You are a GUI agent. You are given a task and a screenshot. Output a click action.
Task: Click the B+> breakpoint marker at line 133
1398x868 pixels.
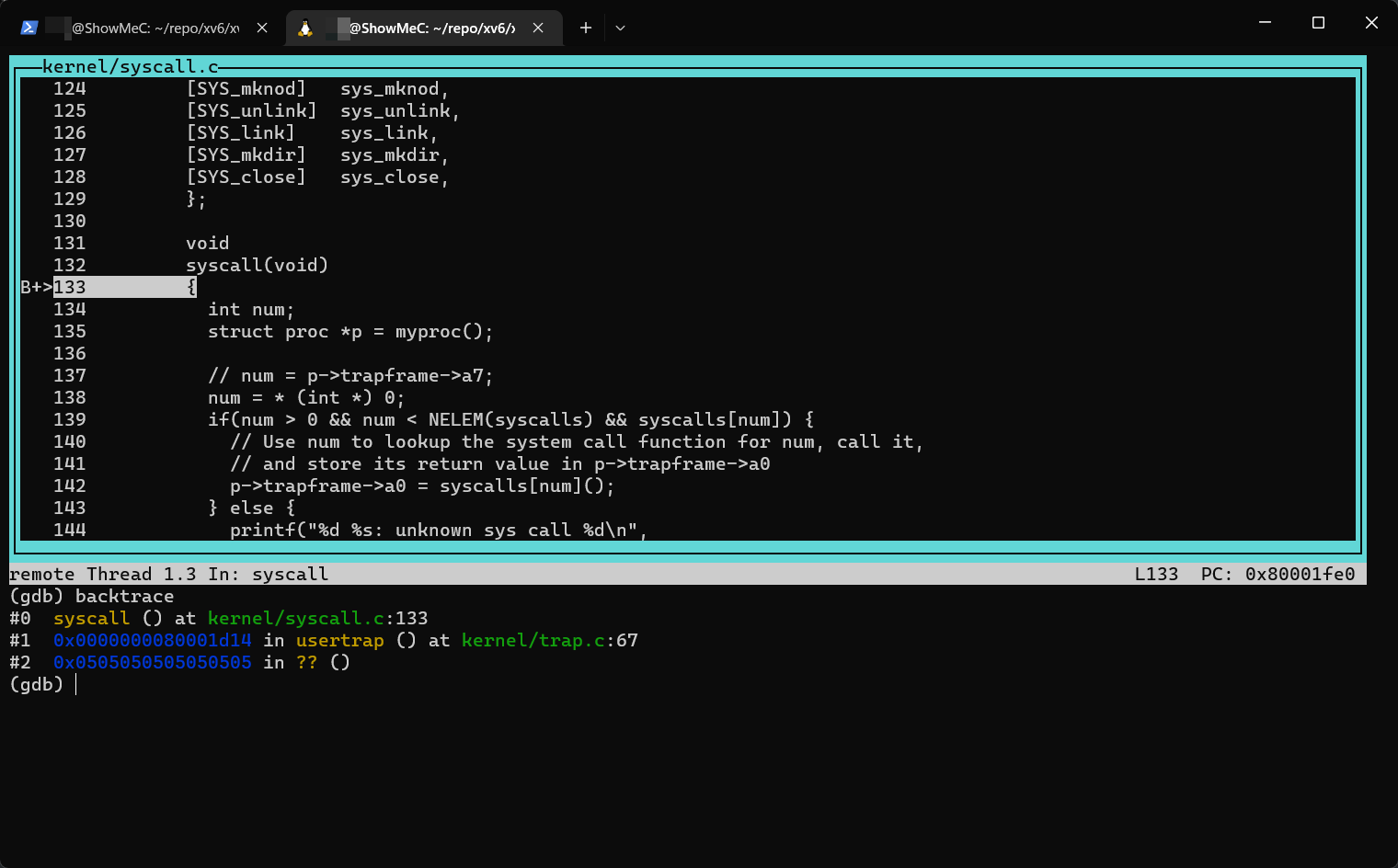36,287
